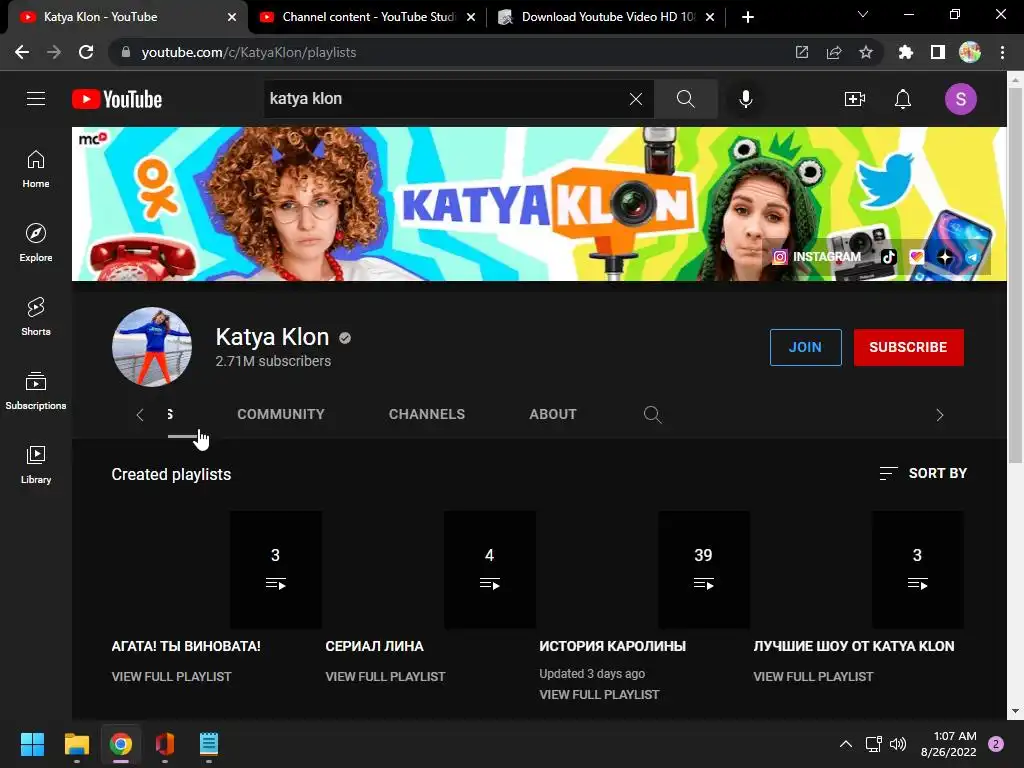Click the page vertical scrollbar

coord(1016,274)
